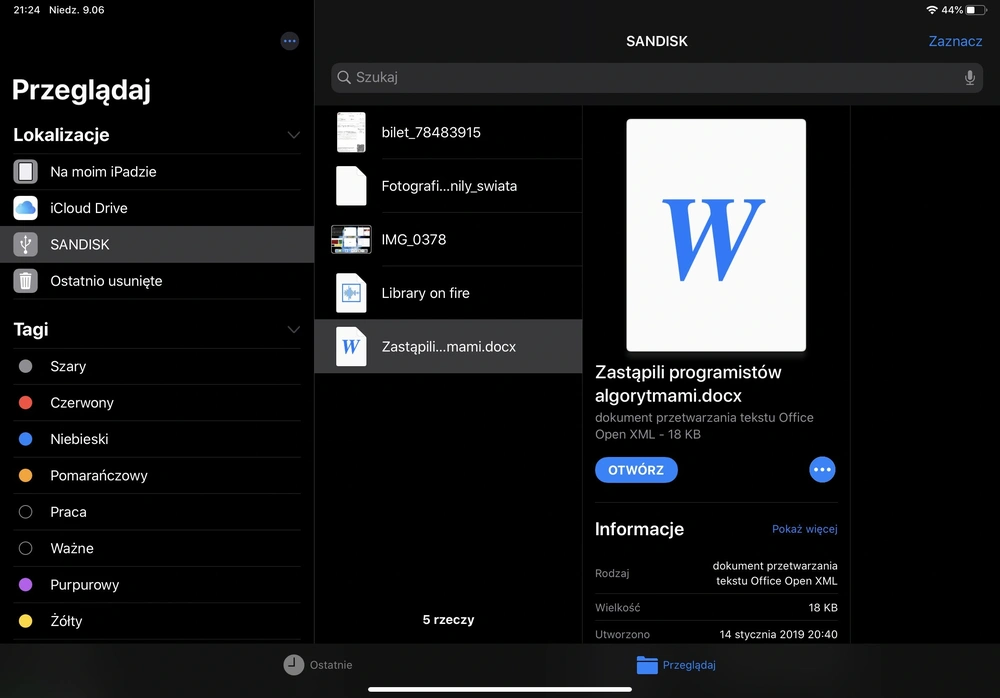Open the iCloud Drive location
Screen dimensions: 1000x698
[157, 208]
